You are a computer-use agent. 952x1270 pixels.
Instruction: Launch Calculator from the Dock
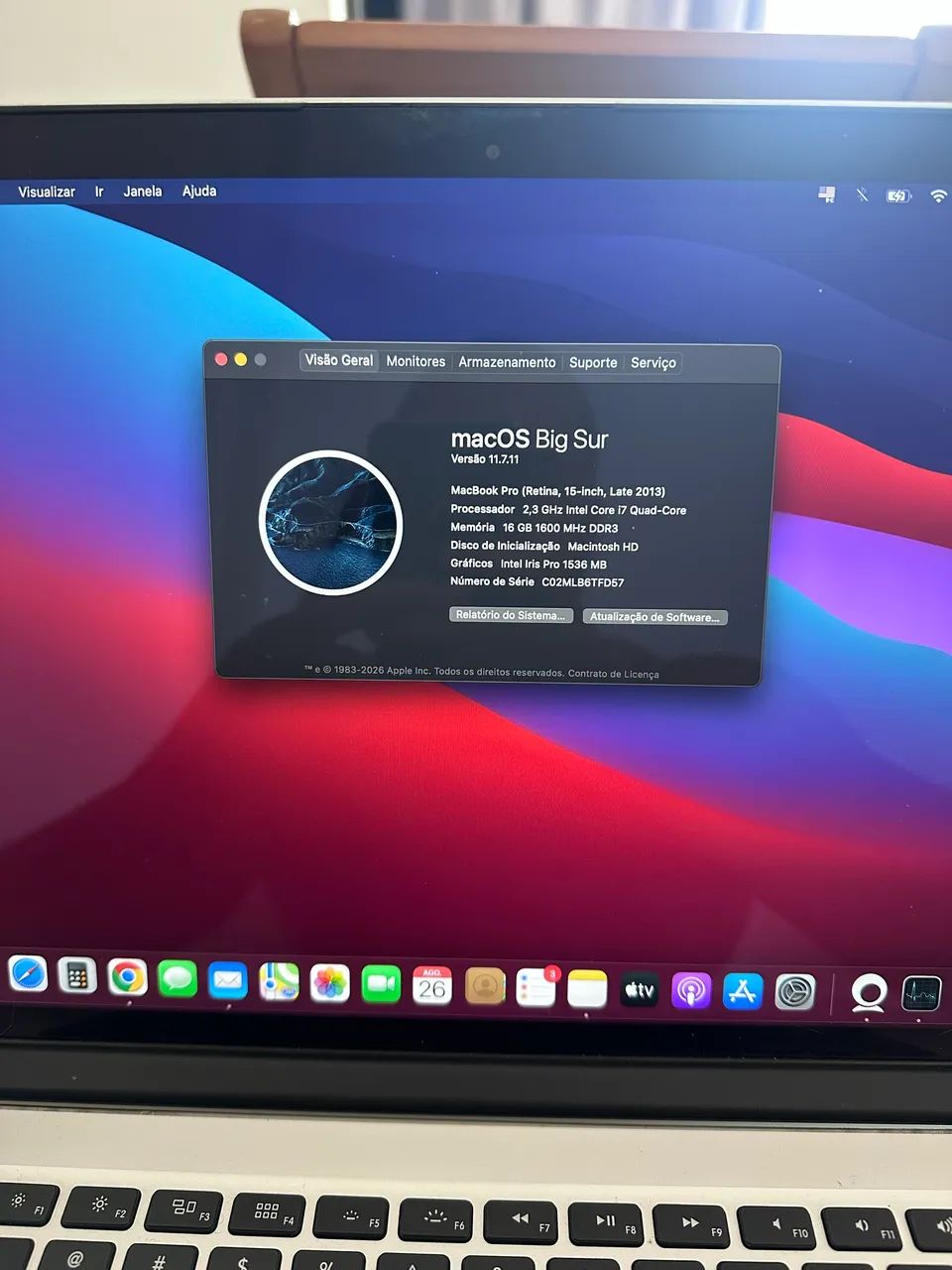coord(77,976)
